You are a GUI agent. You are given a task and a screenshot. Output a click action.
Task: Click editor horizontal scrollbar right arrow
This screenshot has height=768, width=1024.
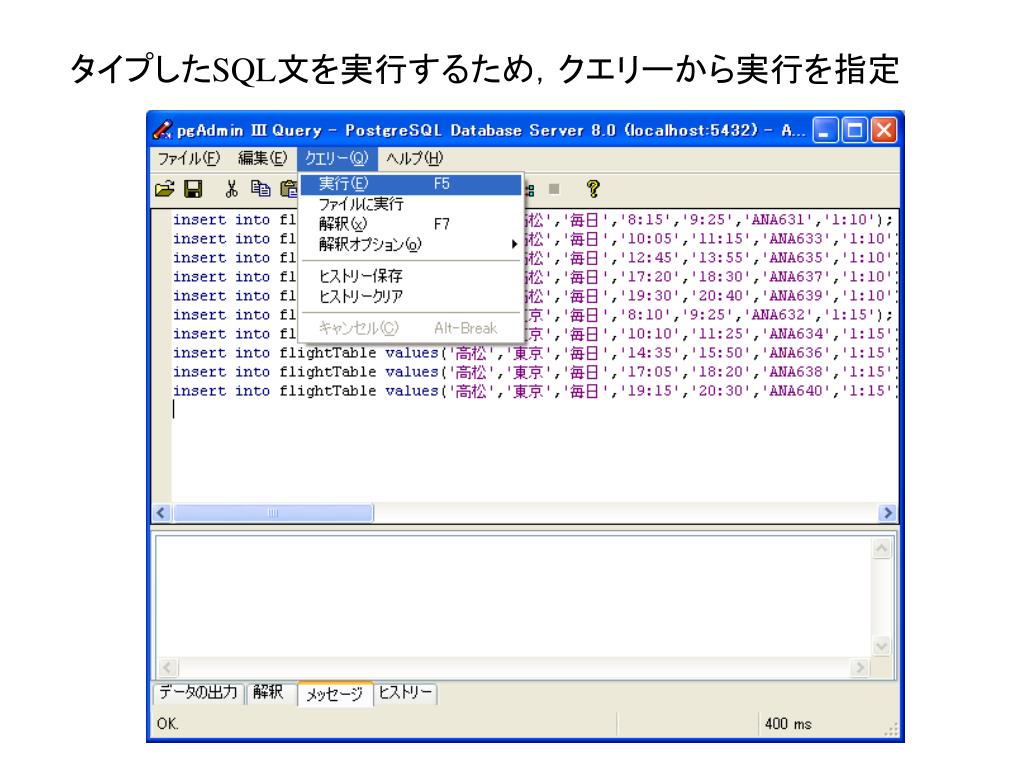[887, 513]
